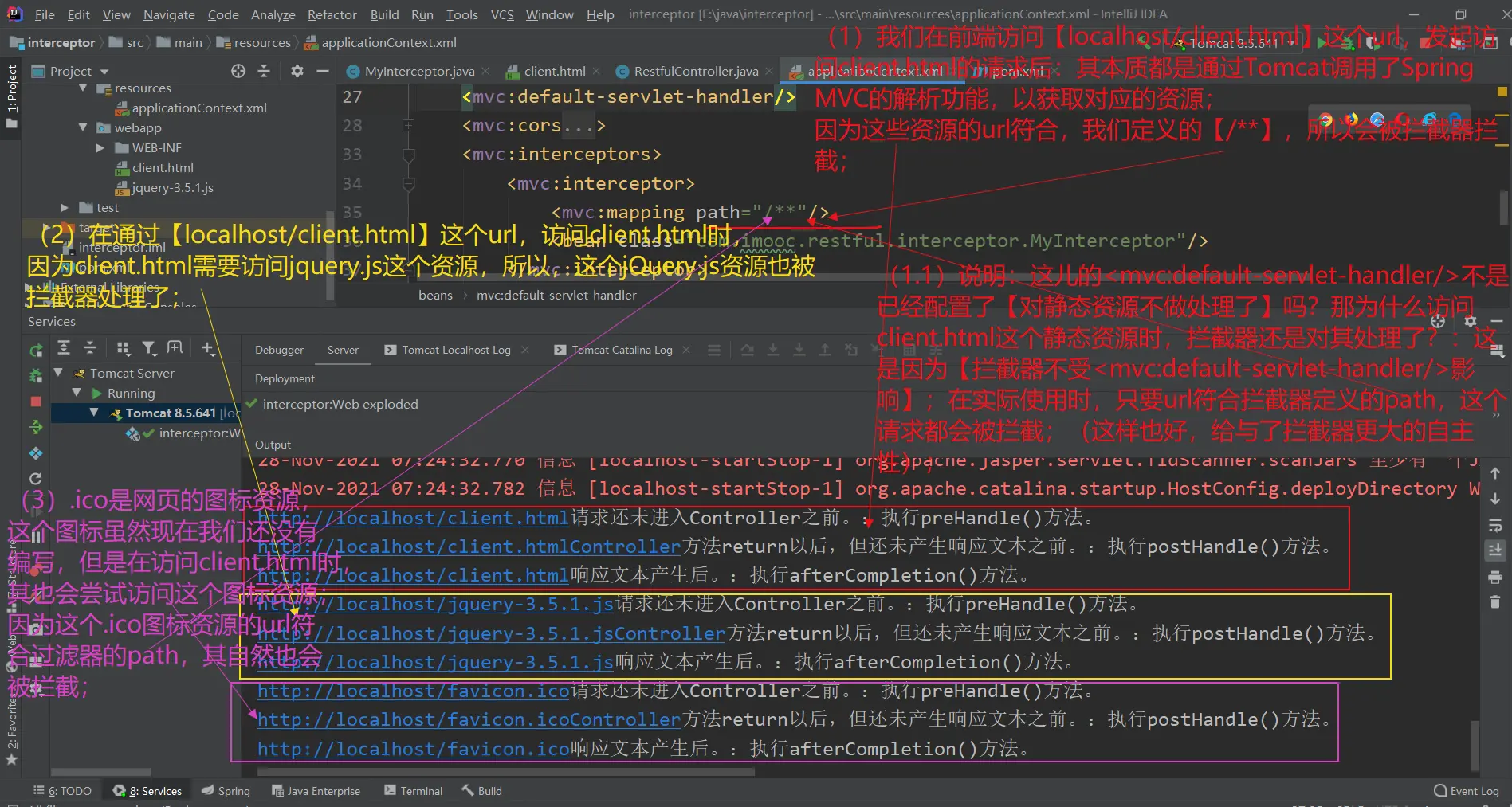Click Collapse All in Services toolbar
The height and width of the screenshot is (807, 1512).
(x=90, y=348)
